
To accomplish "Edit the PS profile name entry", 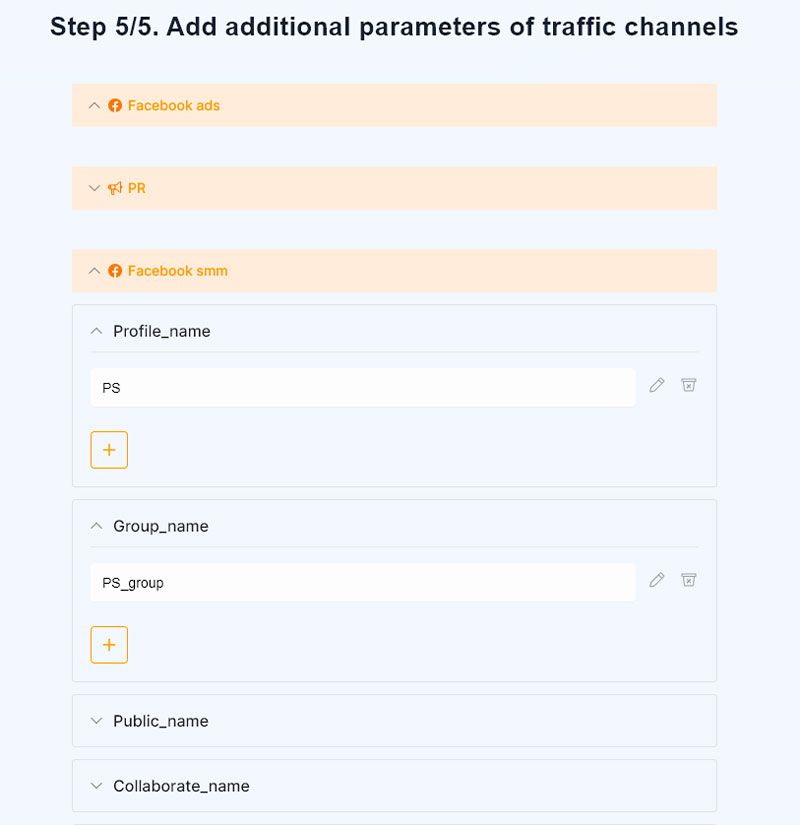I will (656, 385).
